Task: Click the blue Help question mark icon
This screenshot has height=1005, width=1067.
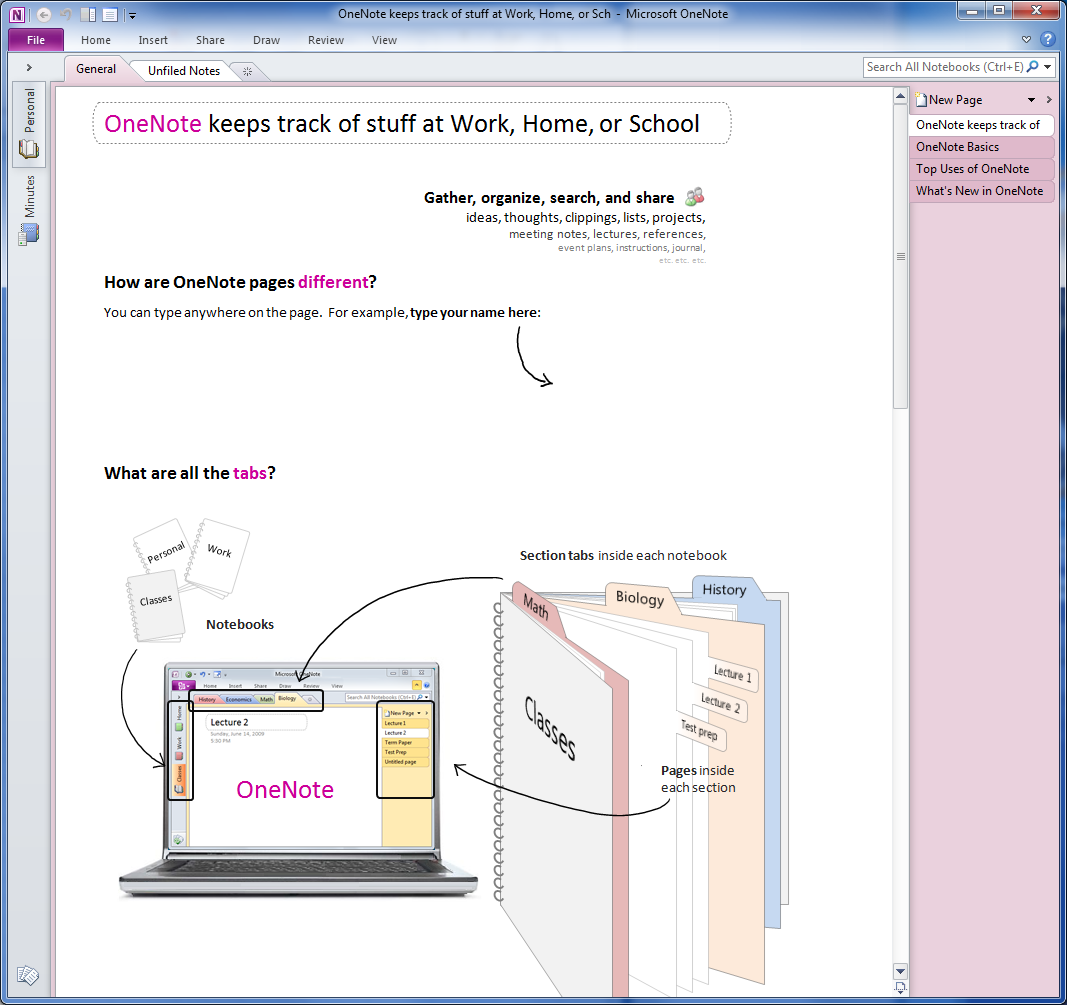Action: click(1048, 39)
